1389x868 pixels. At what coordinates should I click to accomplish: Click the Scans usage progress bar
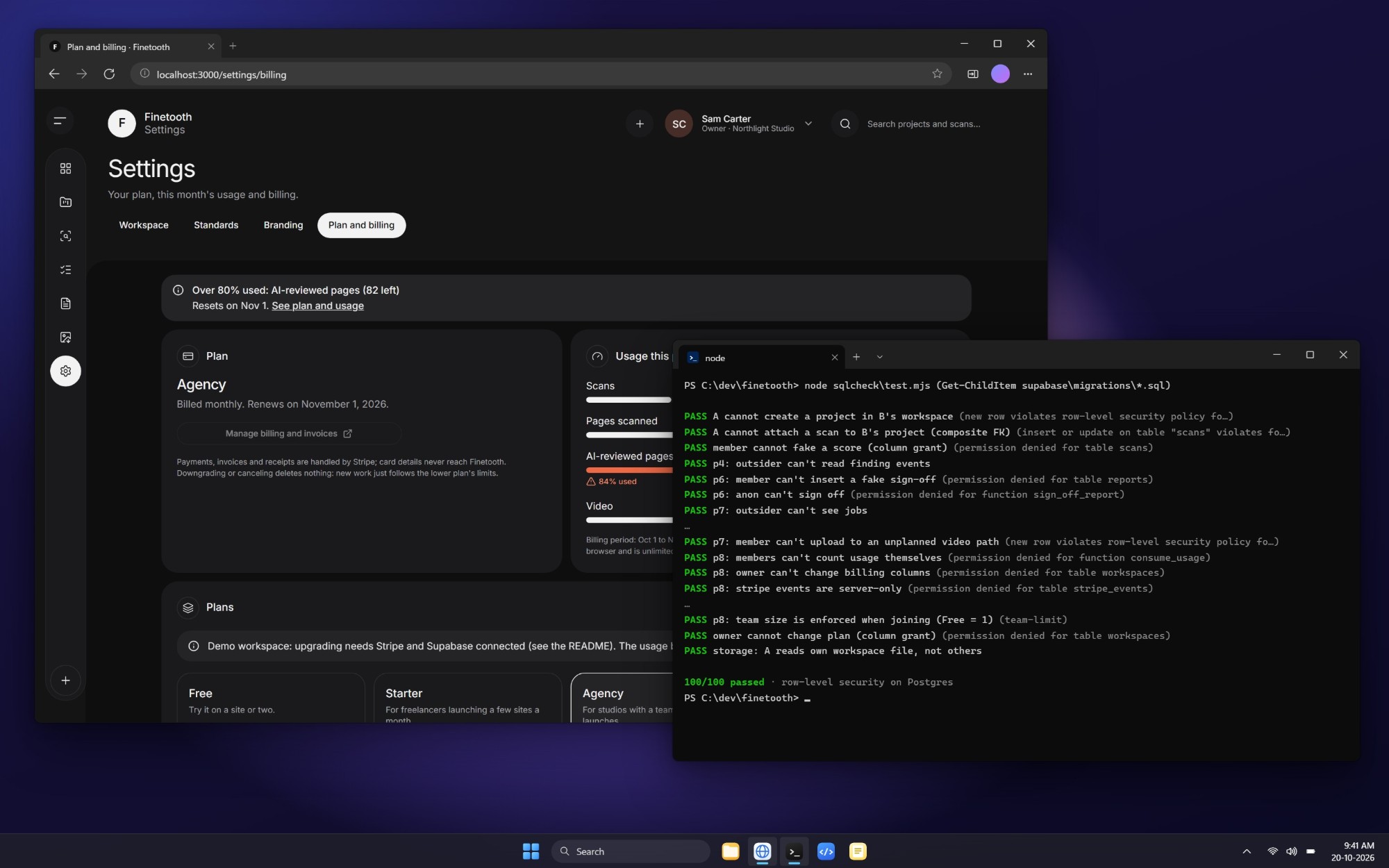(x=629, y=400)
